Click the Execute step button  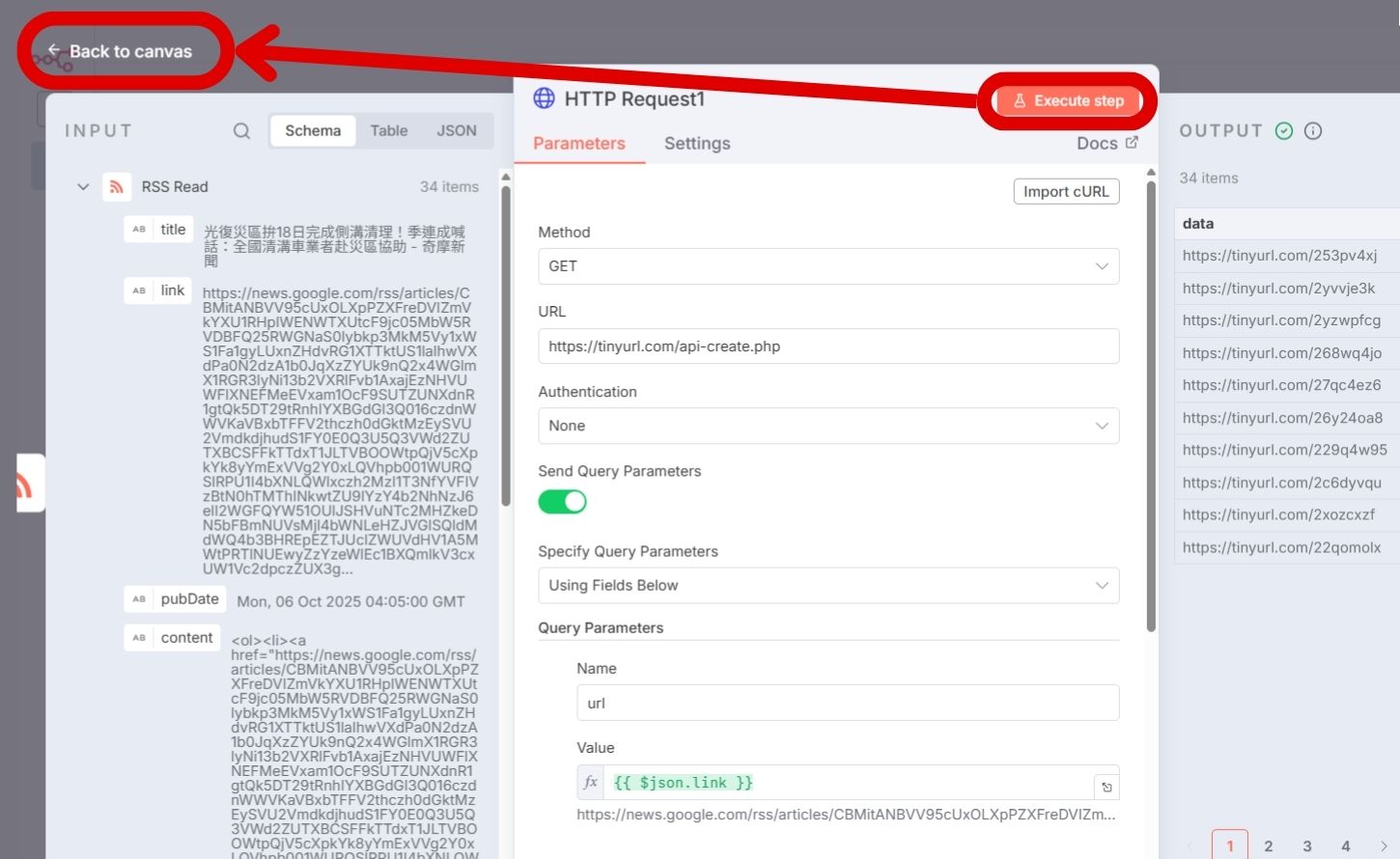click(x=1068, y=101)
